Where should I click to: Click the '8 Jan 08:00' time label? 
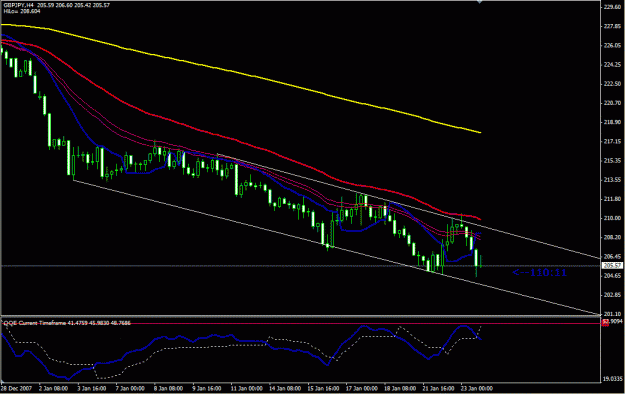[x=168, y=388]
